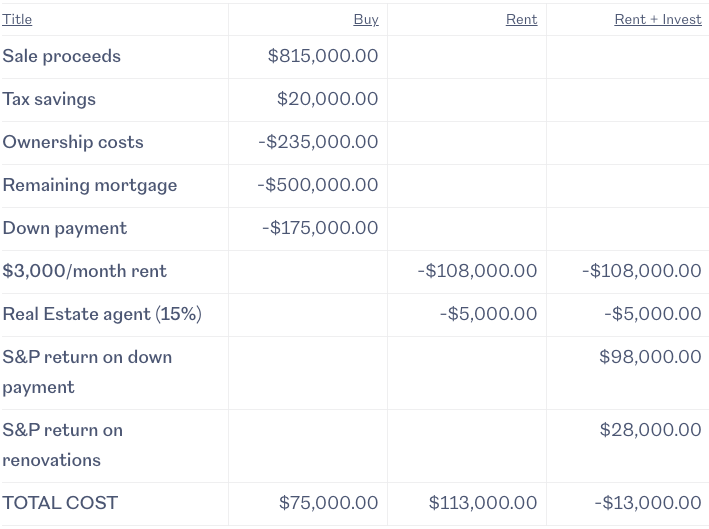Screen dimensions: 709x529
Task: Select the Rent column -$108,000.00 cell
Action: [x=477, y=271]
